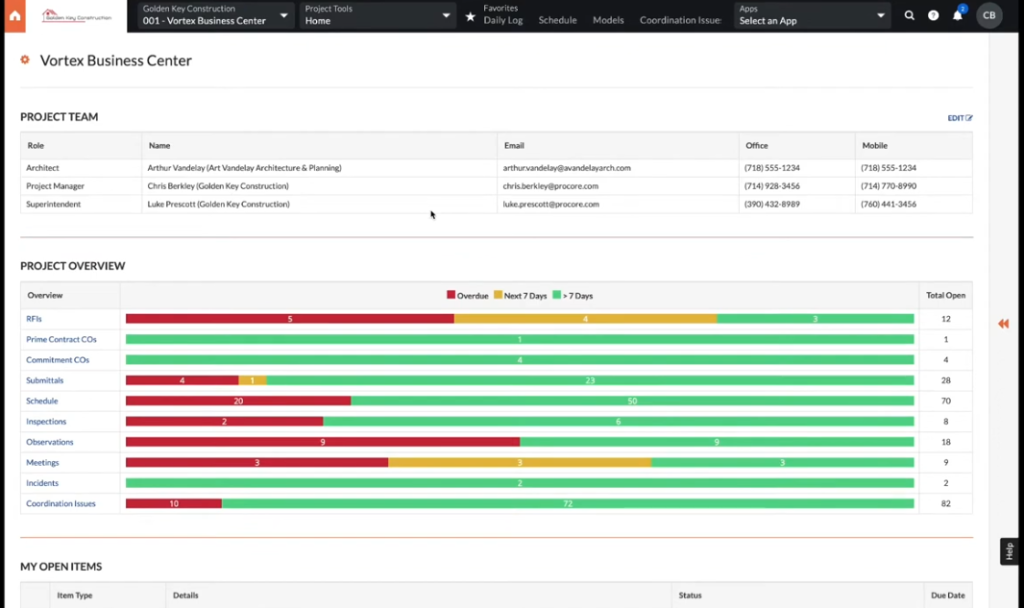Open Daily Log from favorites
The width and height of the screenshot is (1024, 608).
(x=503, y=20)
